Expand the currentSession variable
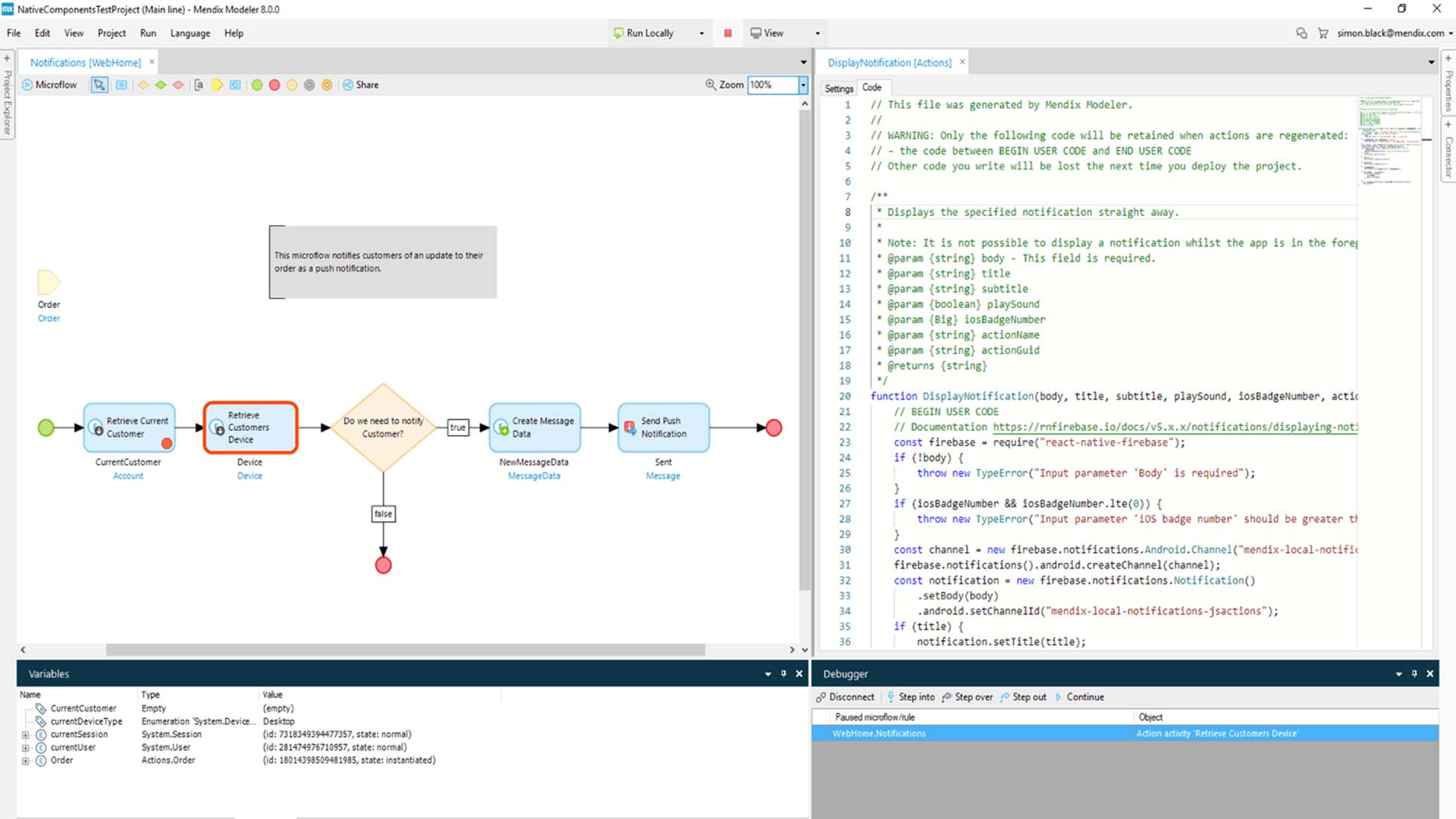The width and height of the screenshot is (1456, 819). 25,734
